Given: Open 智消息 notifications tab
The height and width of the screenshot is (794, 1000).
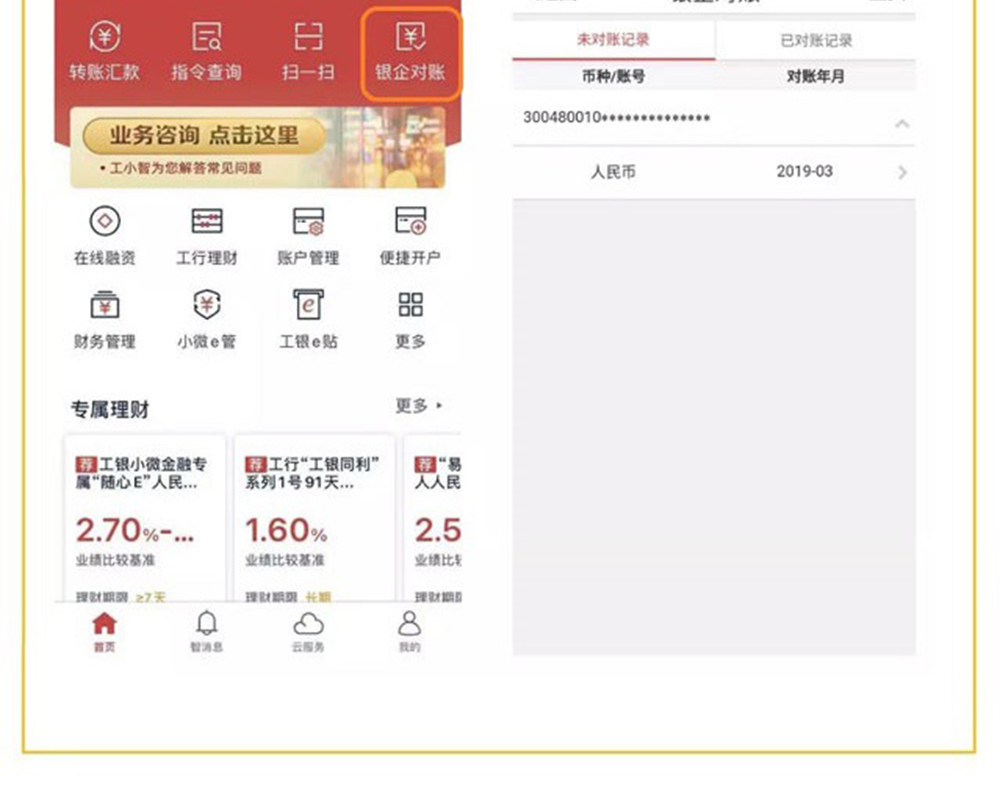Looking at the screenshot, I should click(x=207, y=632).
